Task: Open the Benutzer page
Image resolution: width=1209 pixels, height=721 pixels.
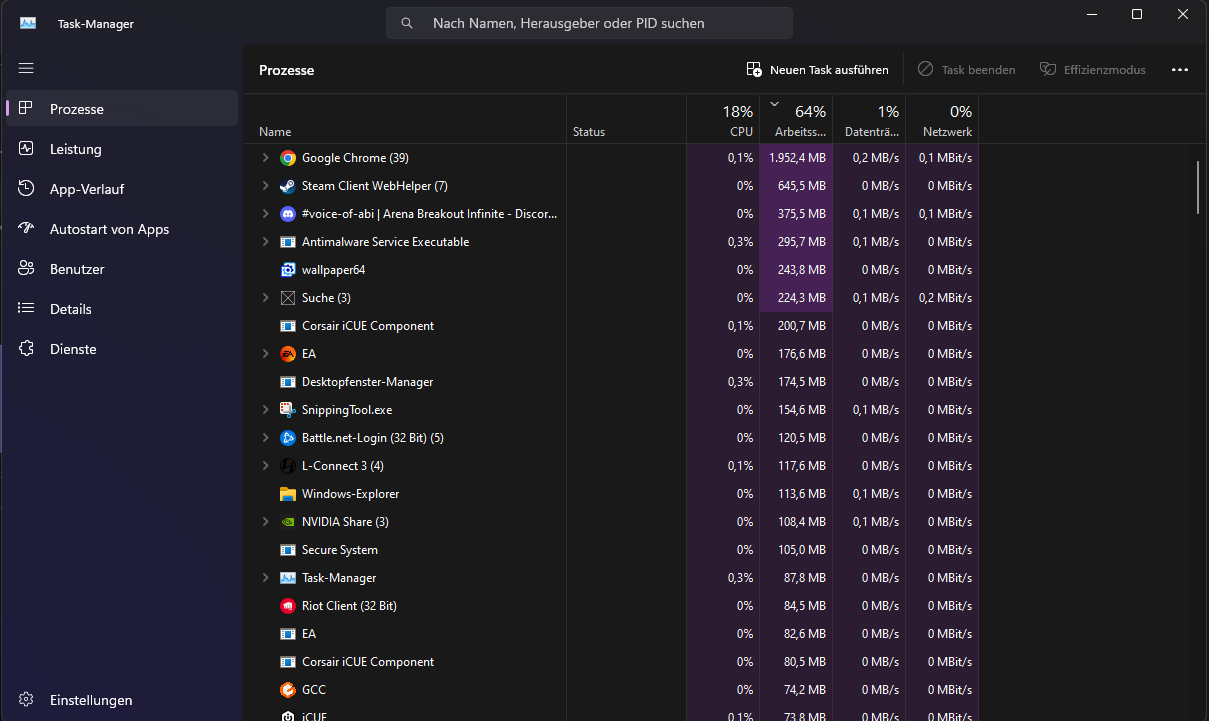Action: click(122, 269)
